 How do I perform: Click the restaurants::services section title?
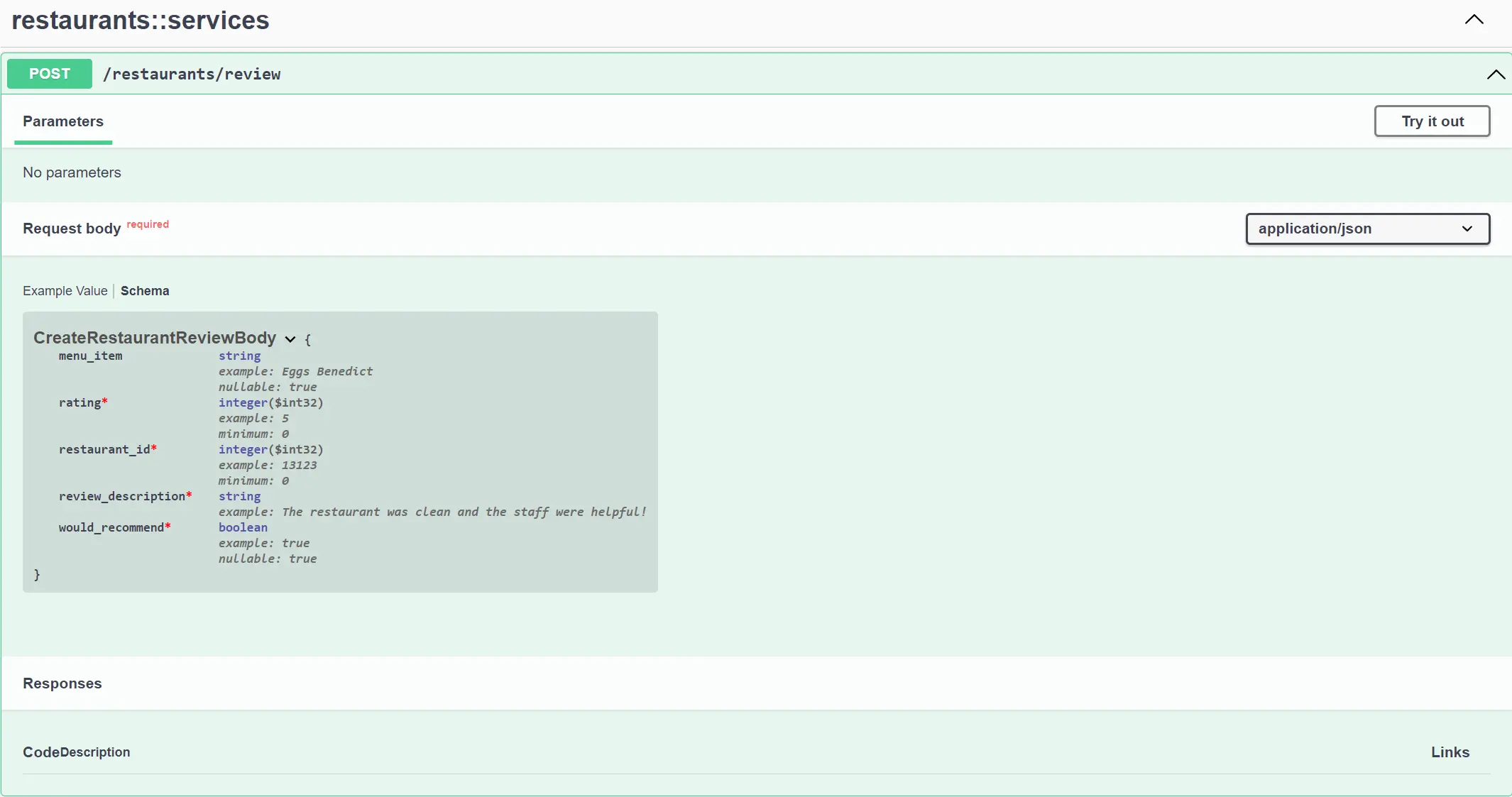[x=141, y=20]
